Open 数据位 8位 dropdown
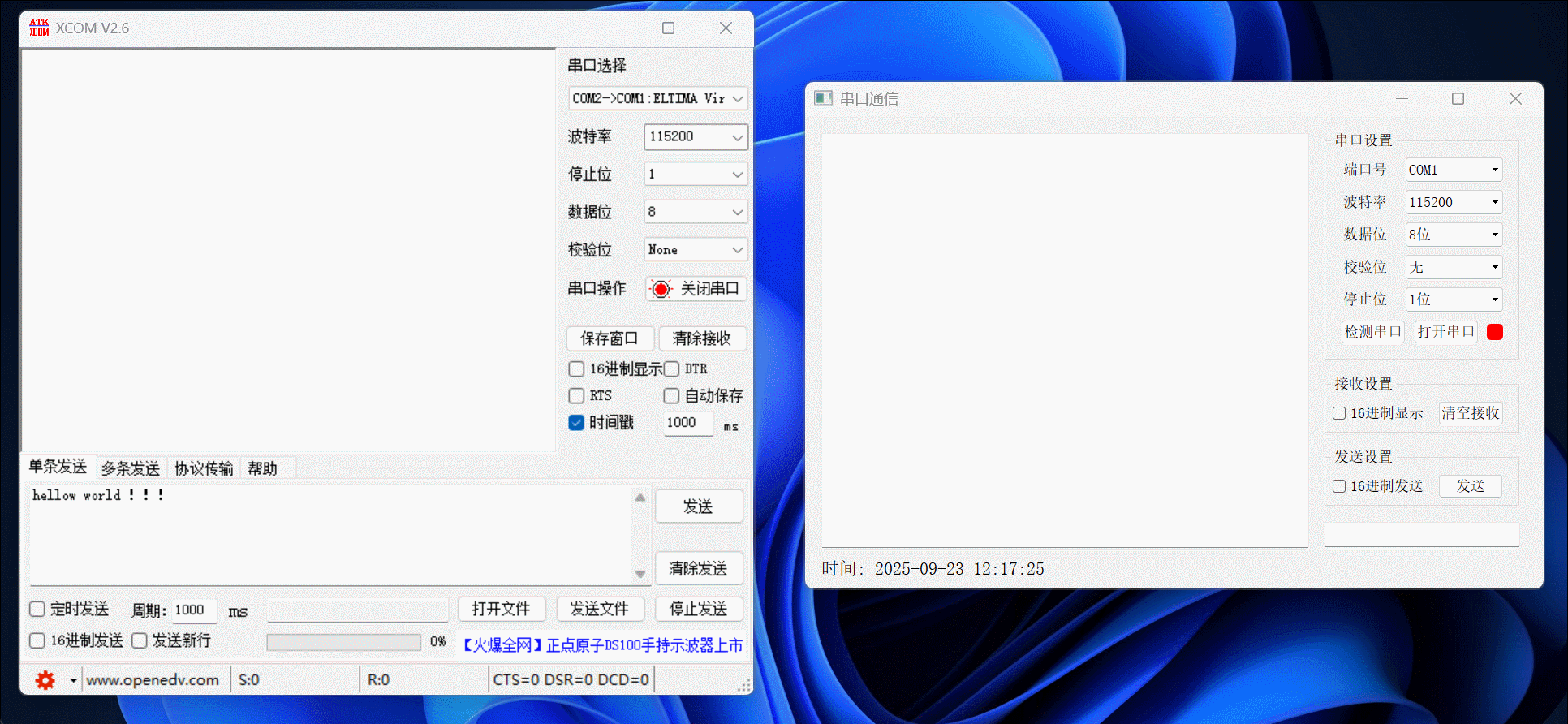Image resolution: width=1568 pixels, height=724 pixels. (1454, 235)
